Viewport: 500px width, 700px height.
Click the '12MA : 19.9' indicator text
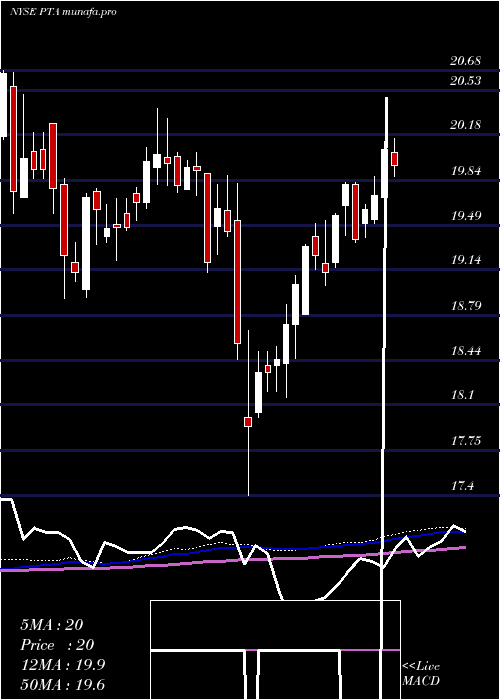[63, 665]
